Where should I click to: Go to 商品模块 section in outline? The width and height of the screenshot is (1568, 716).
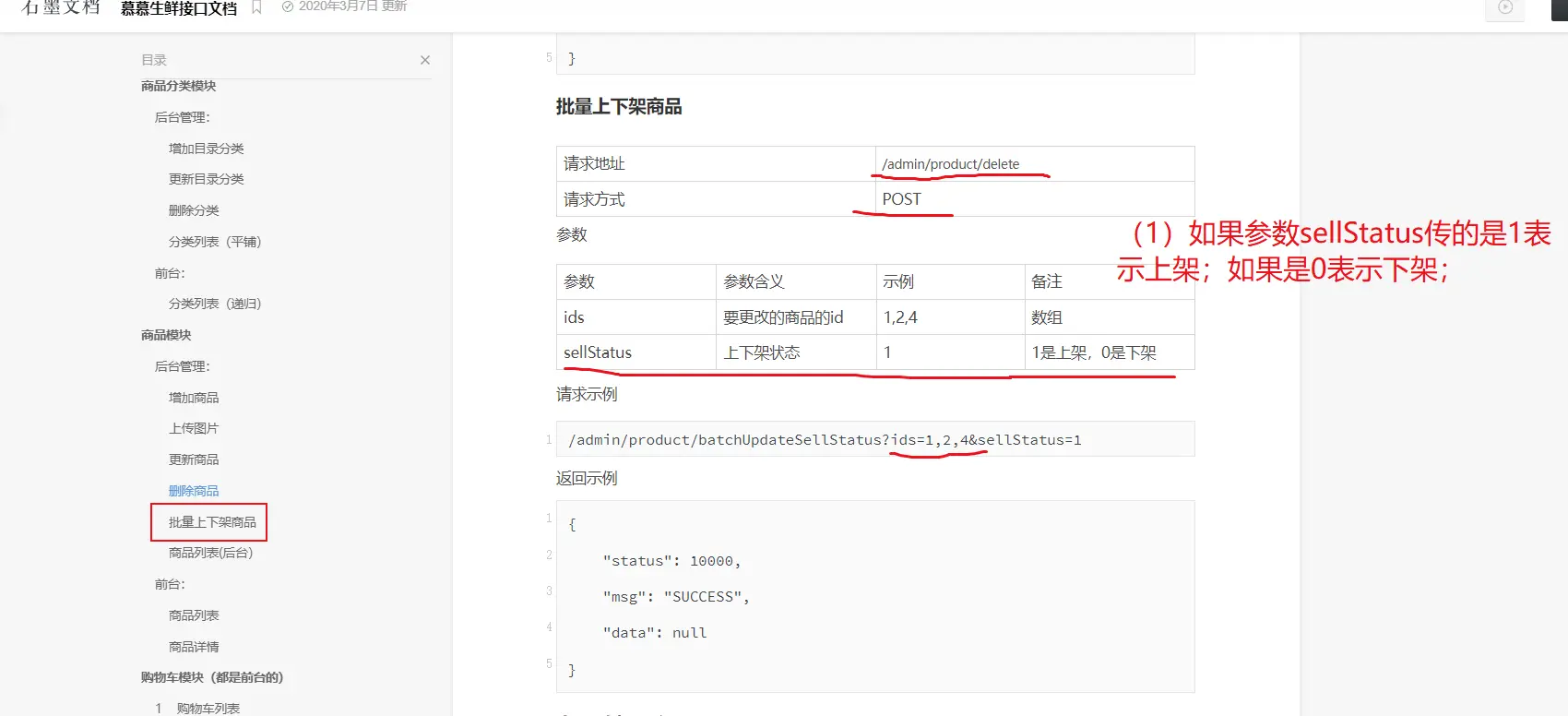(166, 335)
